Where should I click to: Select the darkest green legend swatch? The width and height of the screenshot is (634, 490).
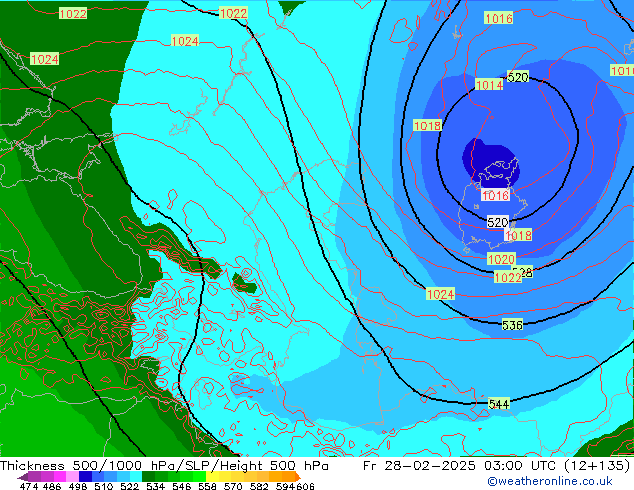pyautogui.click(x=148, y=477)
